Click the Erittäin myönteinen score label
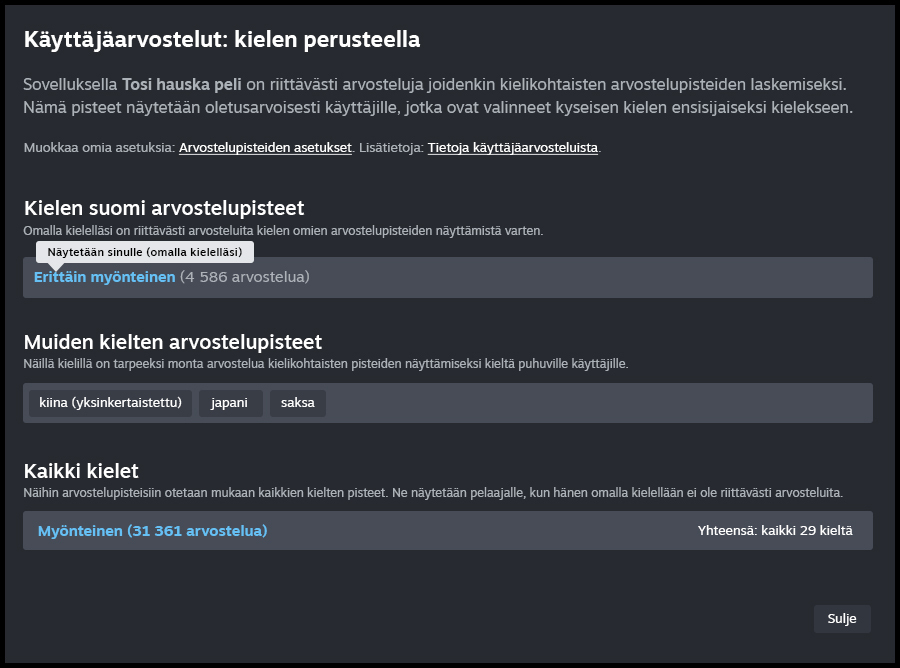 pyautogui.click(x=105, y=277)
